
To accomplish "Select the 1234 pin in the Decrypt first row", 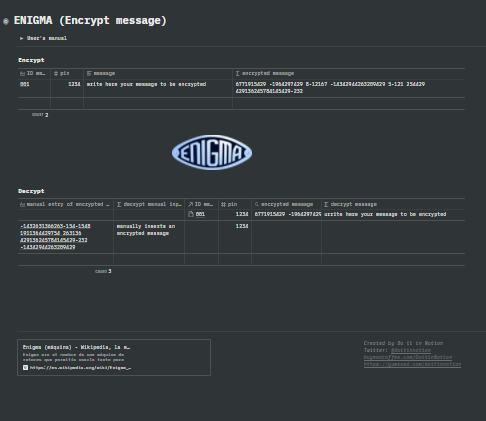I will pos(235,215).
